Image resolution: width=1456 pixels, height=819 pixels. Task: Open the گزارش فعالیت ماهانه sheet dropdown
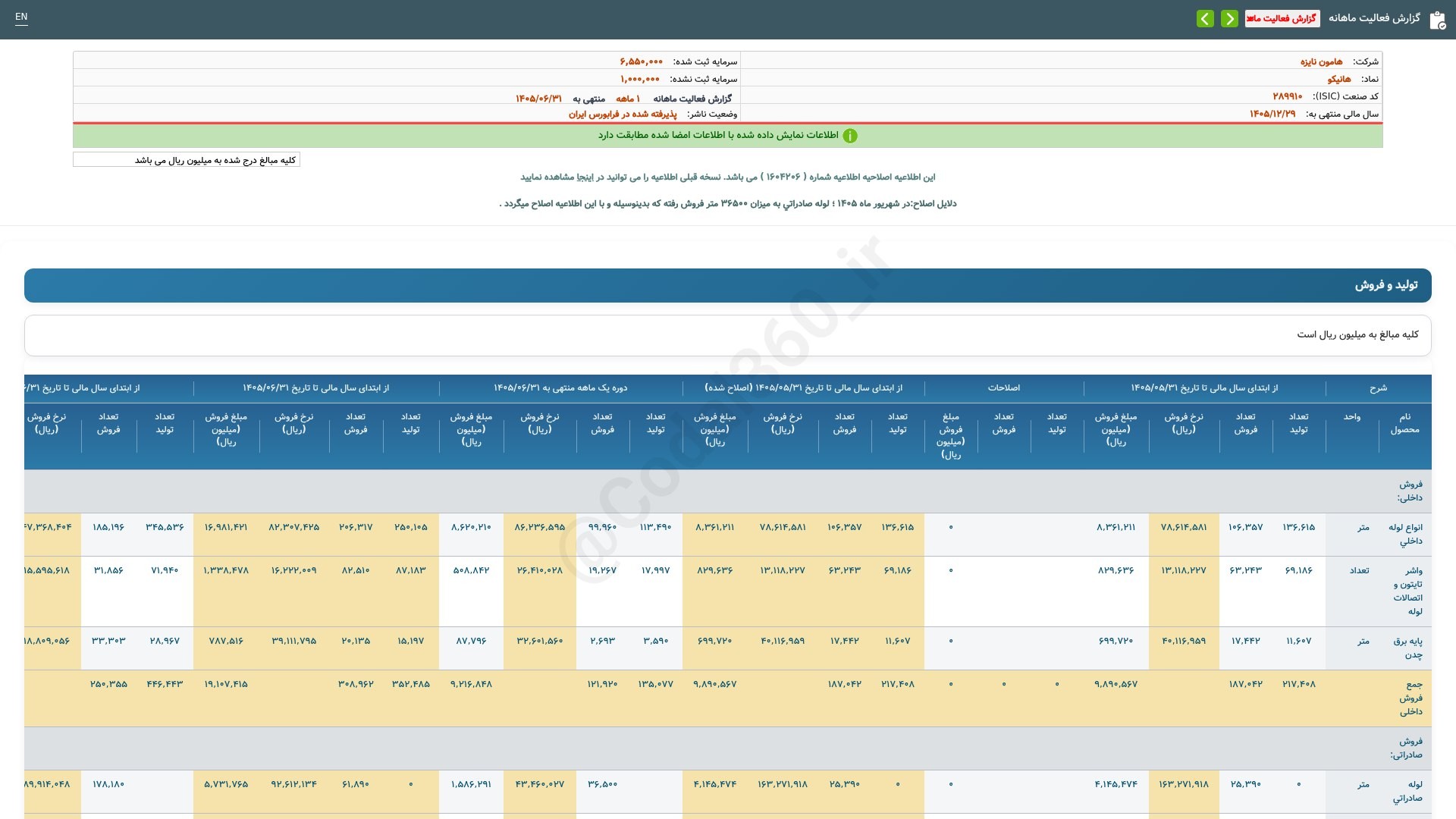click(x=1282, y=18)
